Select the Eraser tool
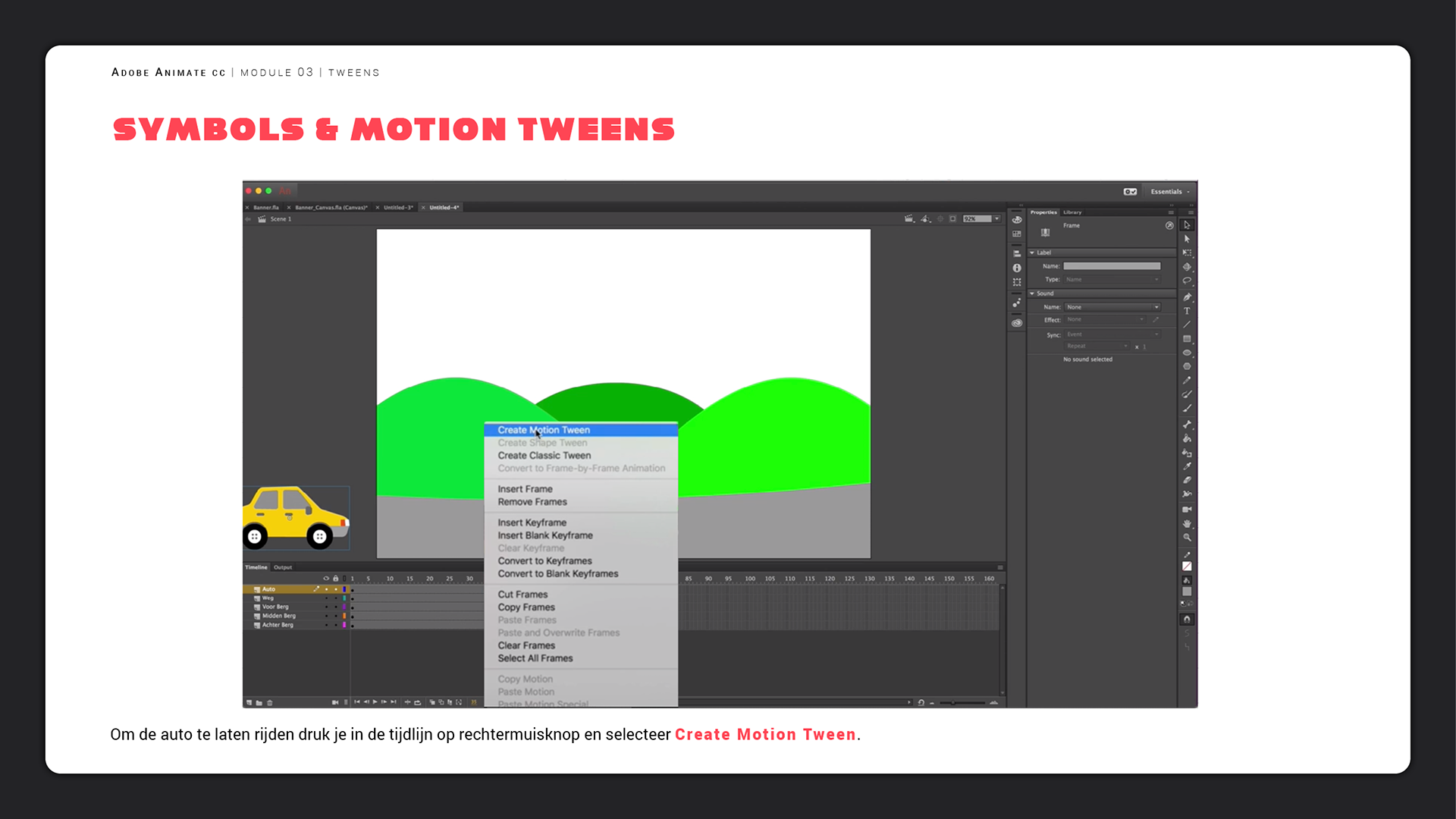 point(1187,480)
